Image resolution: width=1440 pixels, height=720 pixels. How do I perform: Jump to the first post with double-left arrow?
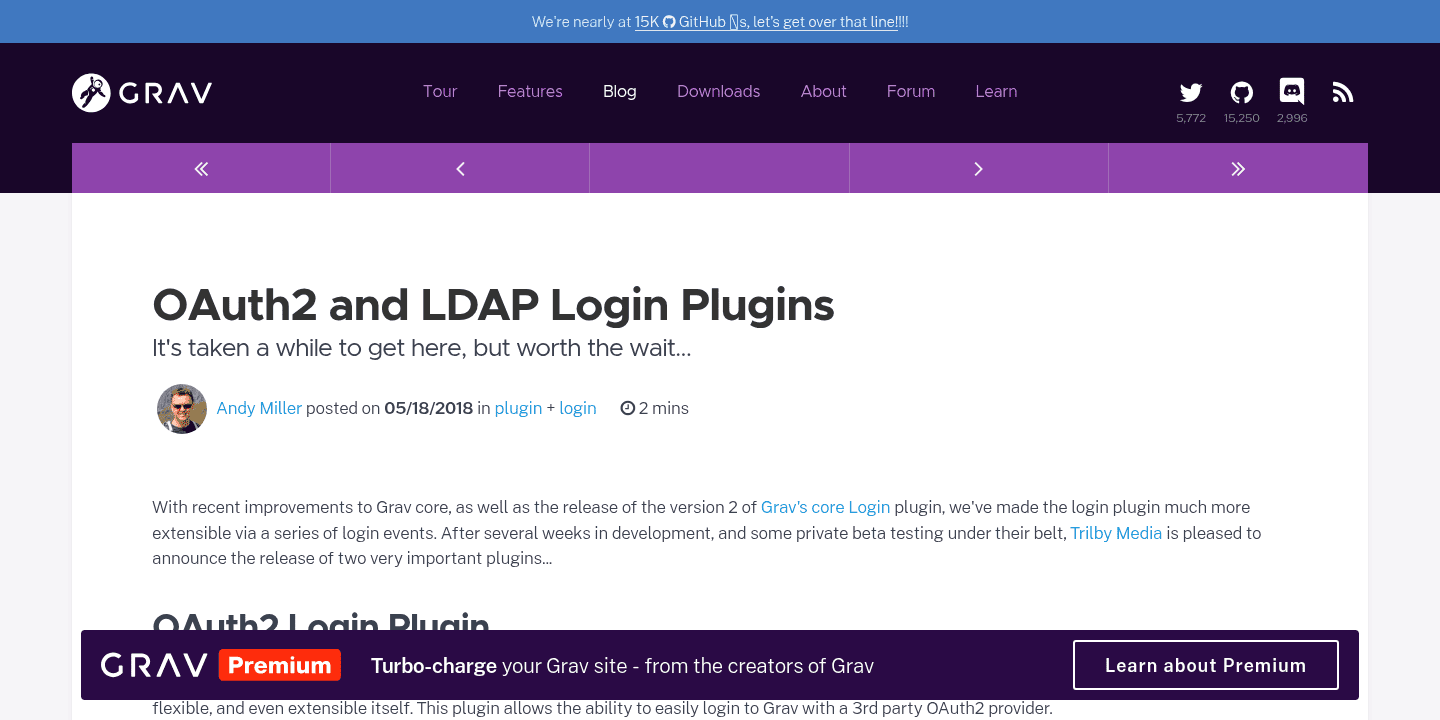[x=200, y=168]
